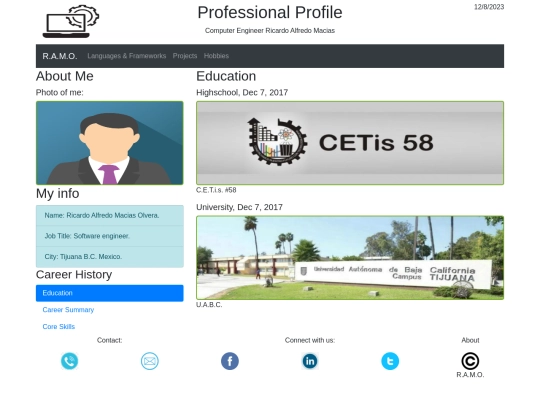540x405 pixels.
Task: Click the date 12/8/2023
Action: click(489, 7)
